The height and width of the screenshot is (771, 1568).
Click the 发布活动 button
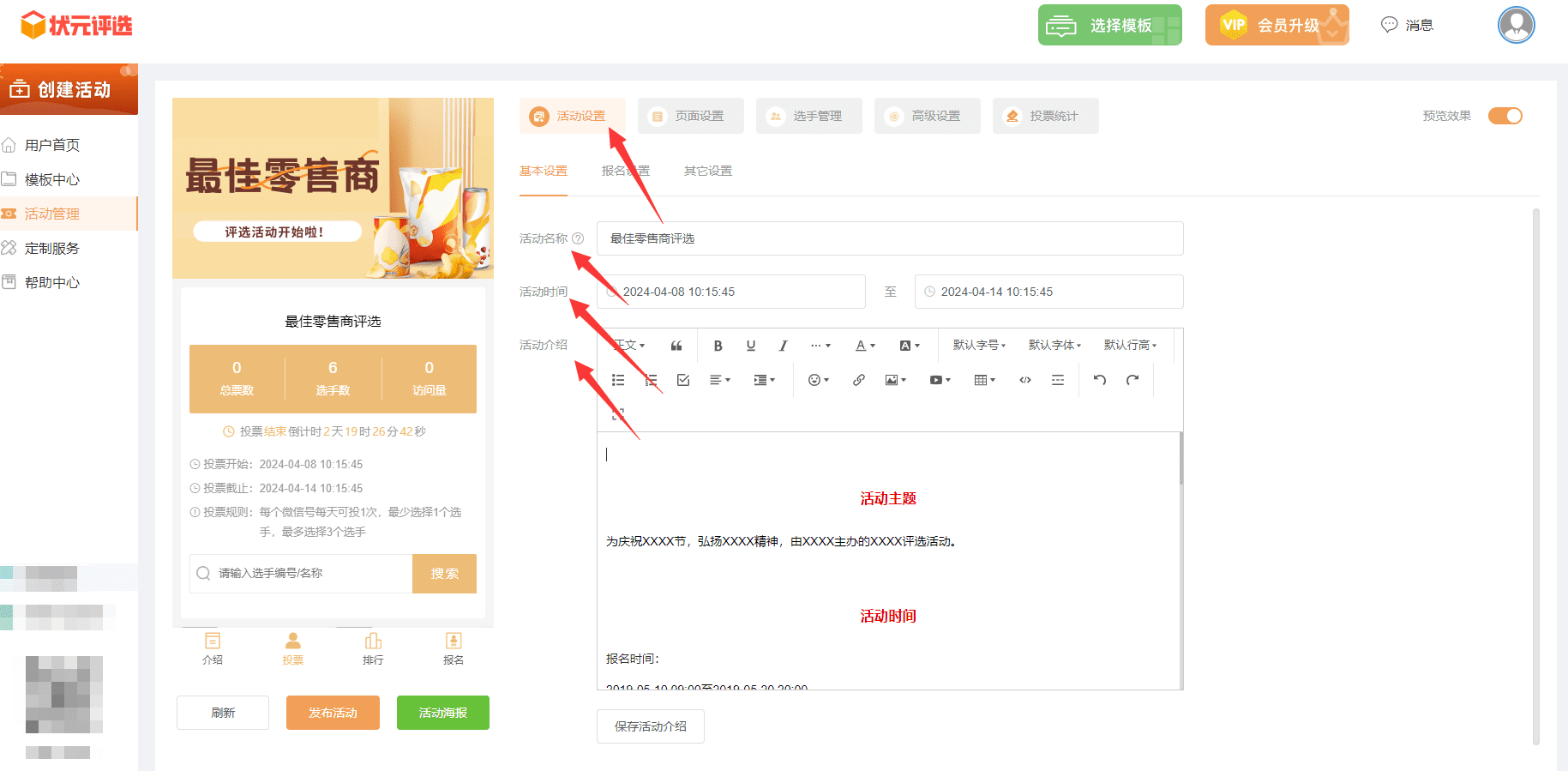point(333,713)
